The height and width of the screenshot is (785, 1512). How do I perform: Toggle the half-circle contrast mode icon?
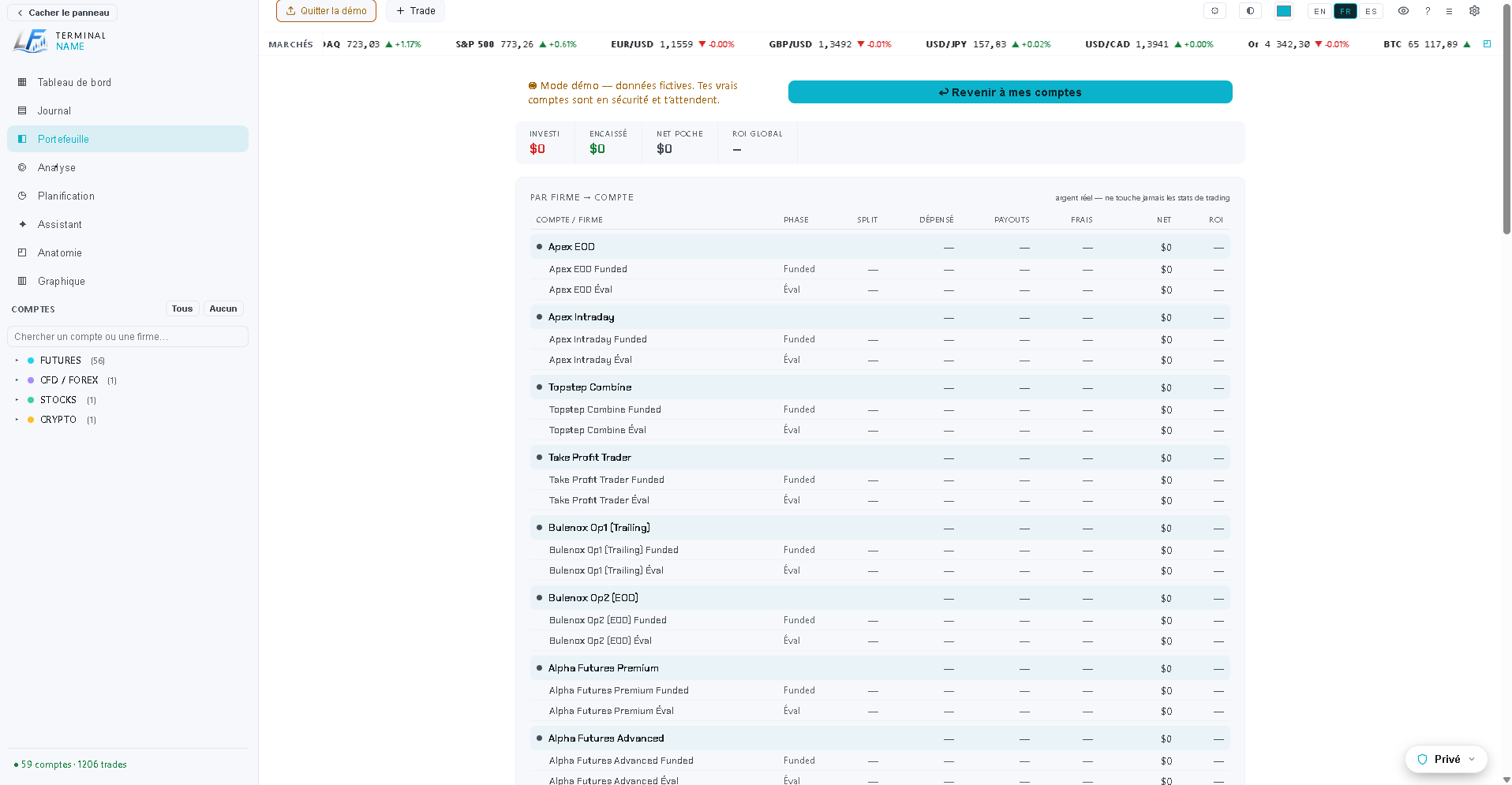1250,11
